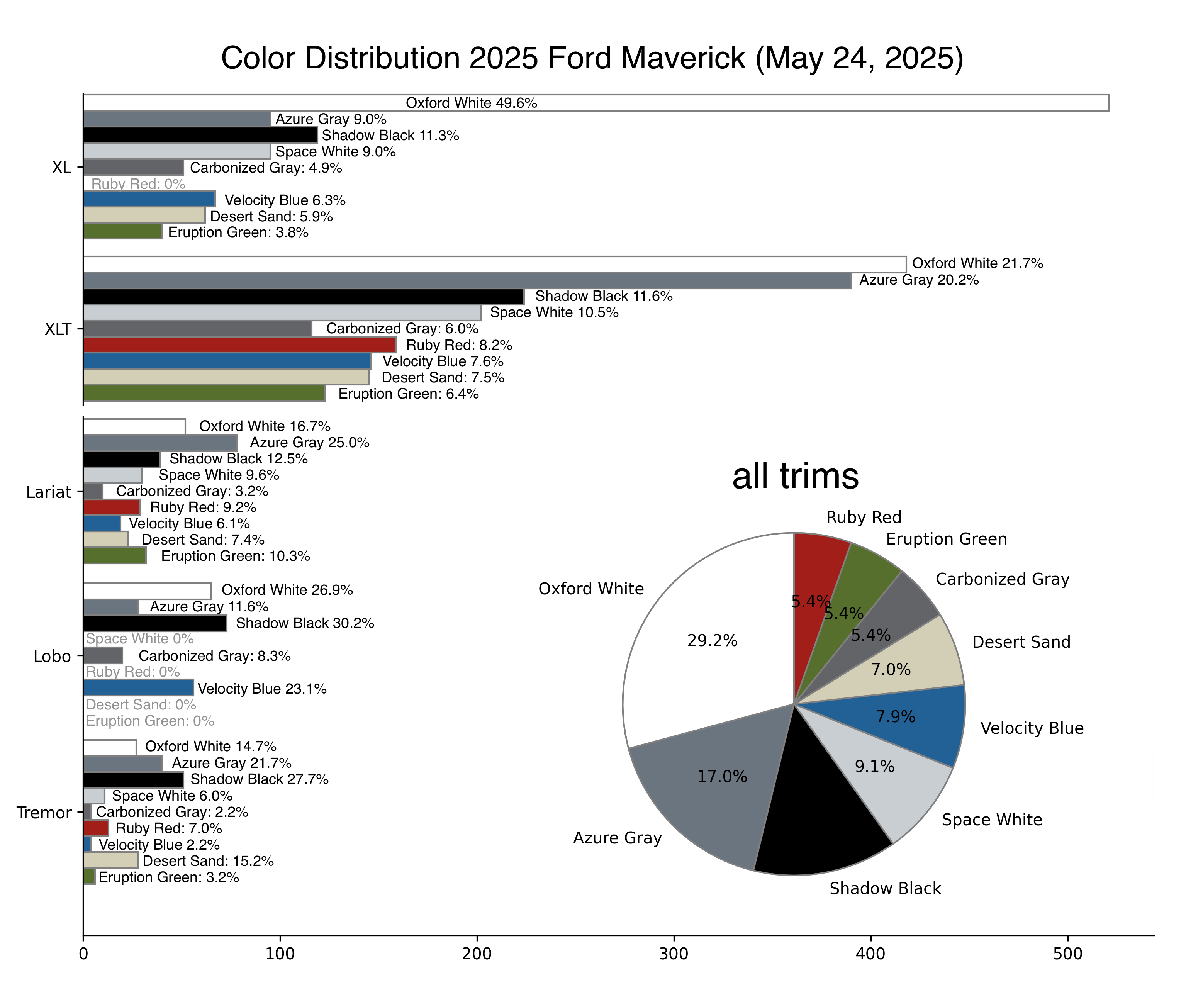Viewport: 1186px width, 1008px height.
Task: Click the Lobo Shadow Black 30.2% bar
Action: pyautogui.click(x=155, y=623)
